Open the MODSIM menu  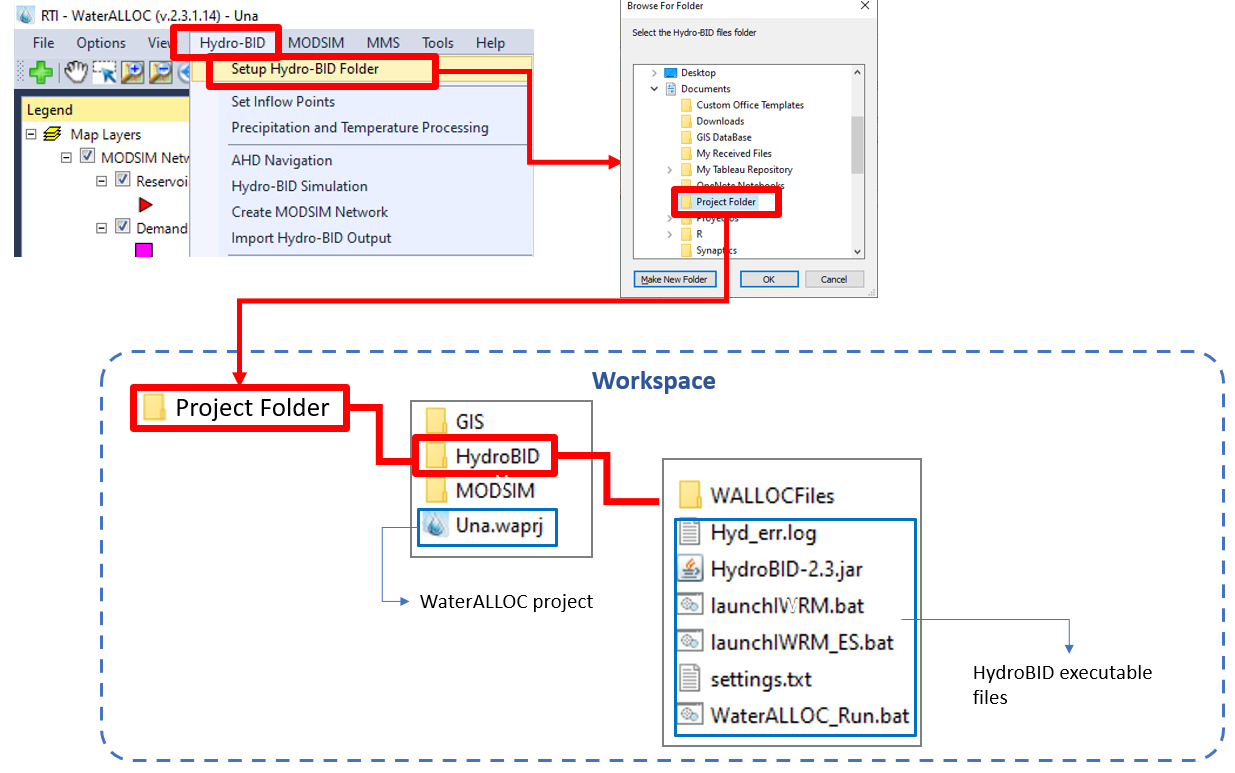pos(314,43)
